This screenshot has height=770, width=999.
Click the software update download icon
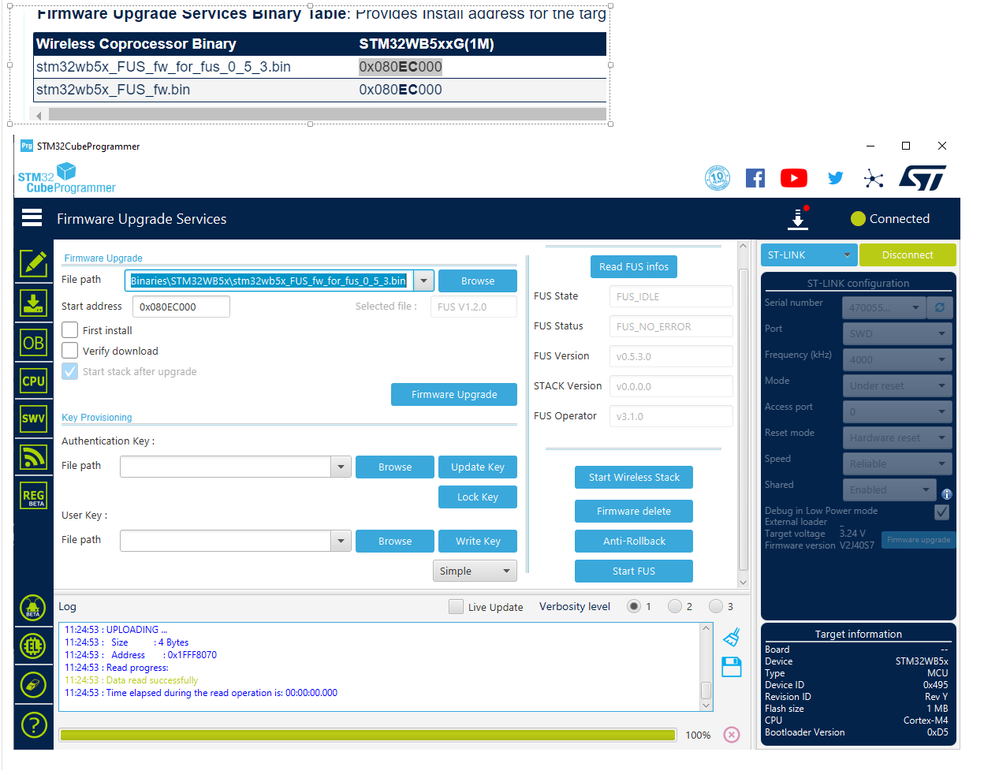click(798, 218)
